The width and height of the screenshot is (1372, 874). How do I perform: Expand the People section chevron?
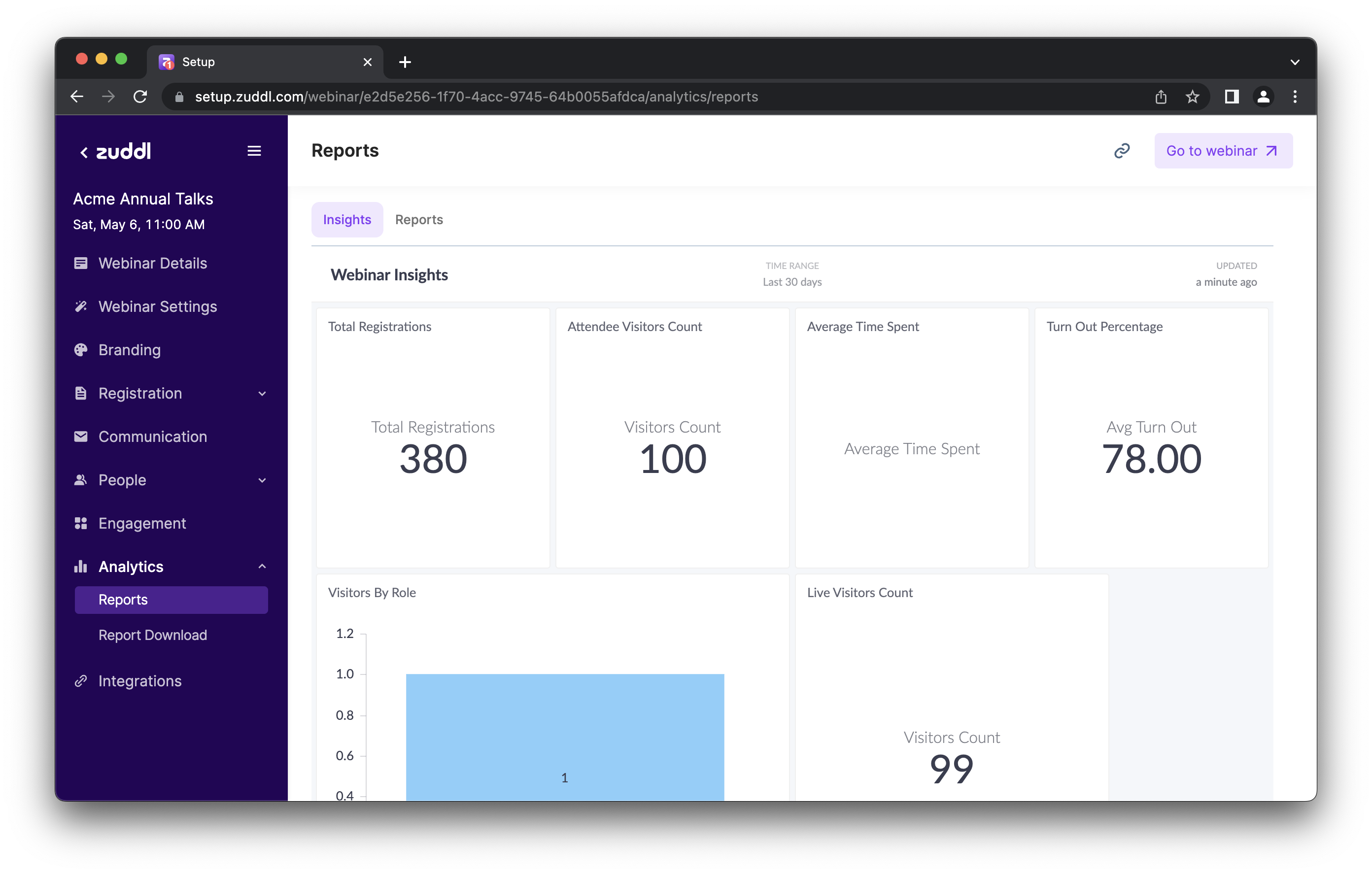tap(262, 480)
